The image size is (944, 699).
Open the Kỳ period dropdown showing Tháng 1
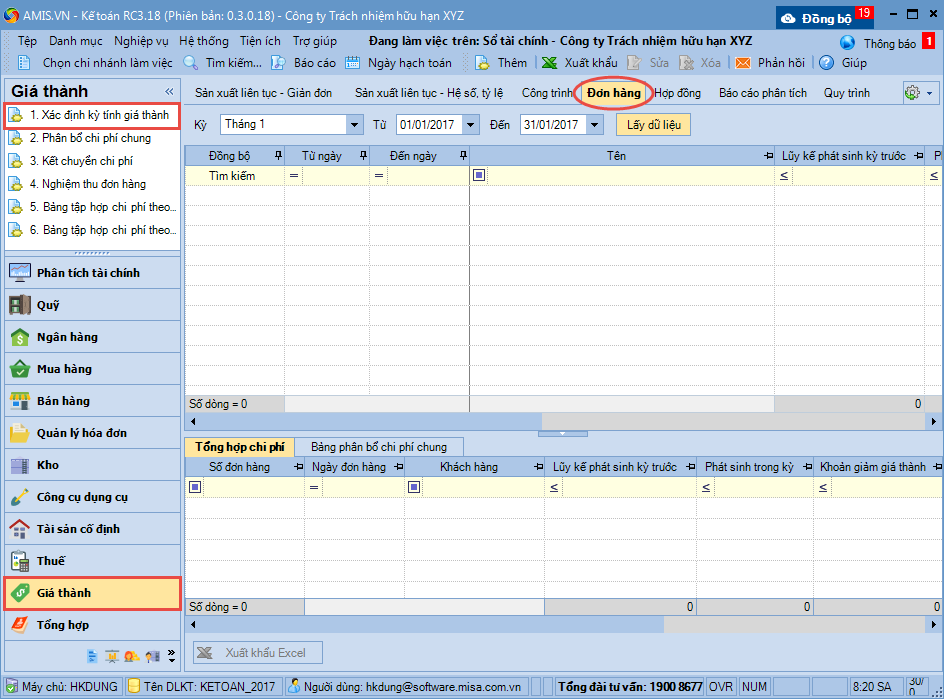coord(355,125)
